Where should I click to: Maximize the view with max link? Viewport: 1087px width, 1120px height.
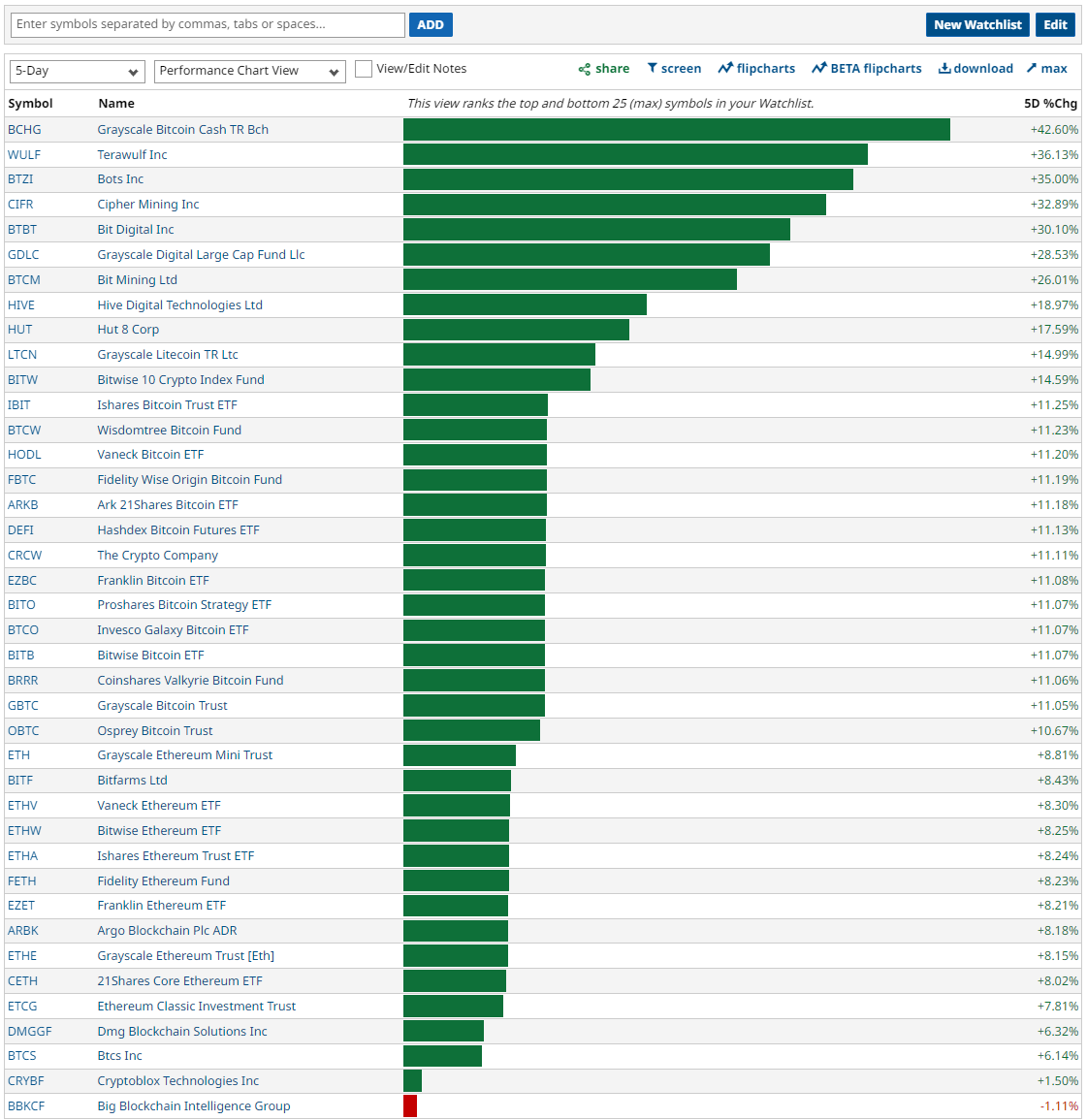[1047, 69]
